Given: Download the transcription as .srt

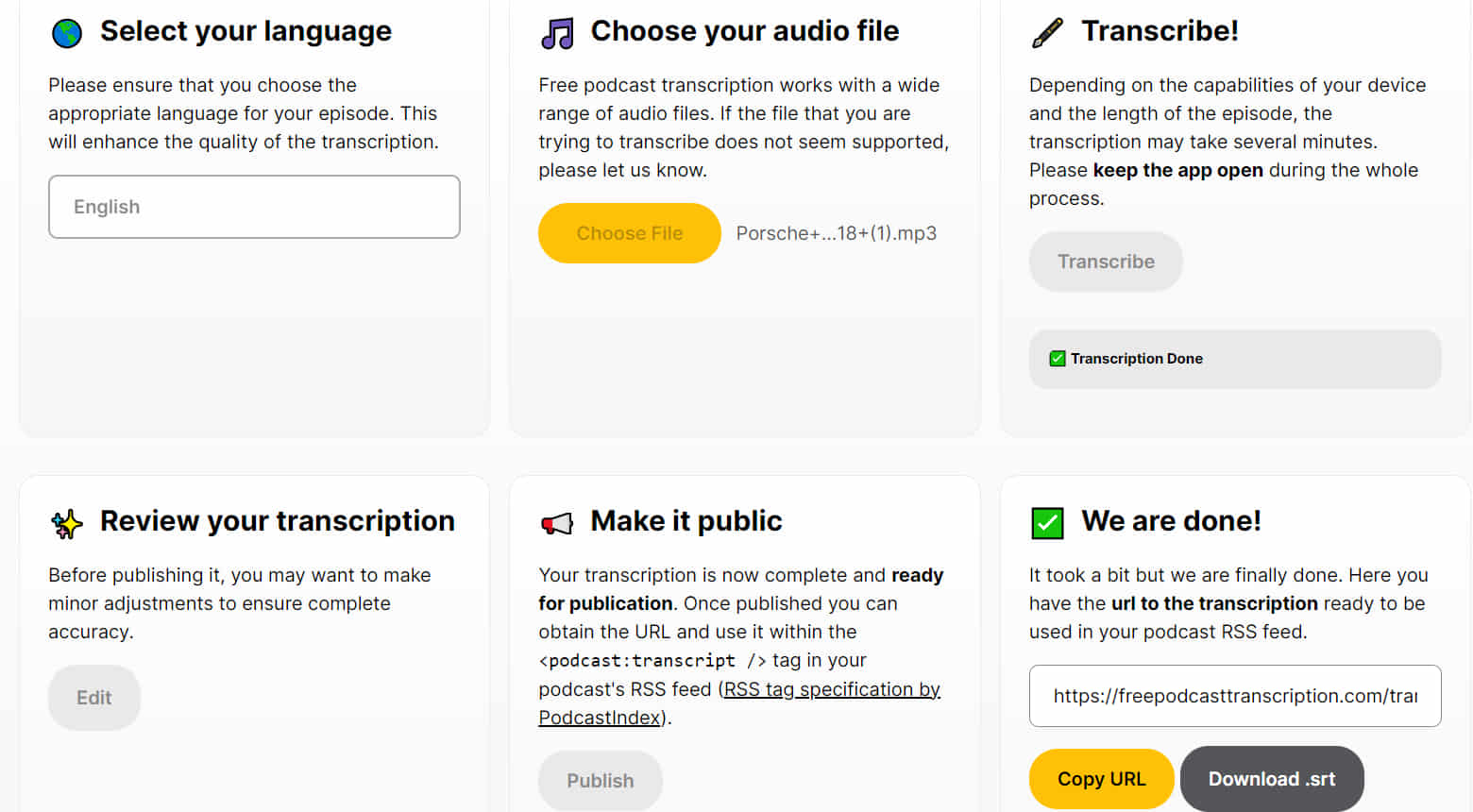Looking at the screenshot, I should (1272, 778).
